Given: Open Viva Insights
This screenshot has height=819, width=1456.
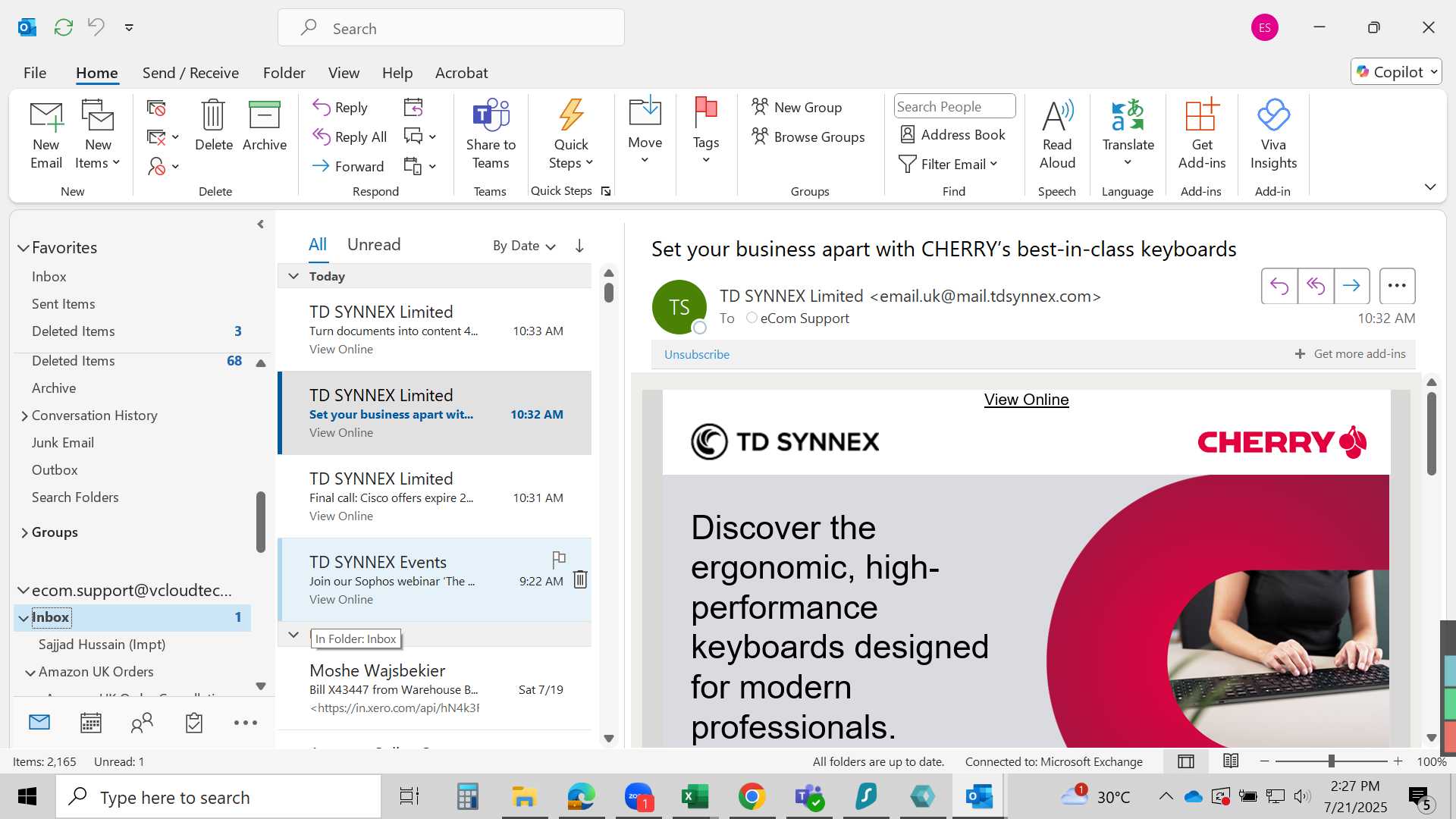Looking at the screenshot, I should [x=1273, y=135].
